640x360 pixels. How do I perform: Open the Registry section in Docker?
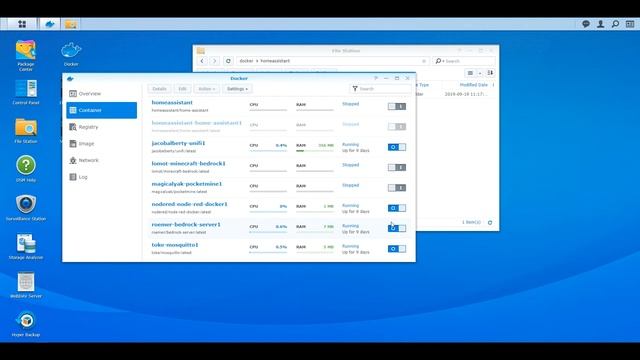coord(102,127)
